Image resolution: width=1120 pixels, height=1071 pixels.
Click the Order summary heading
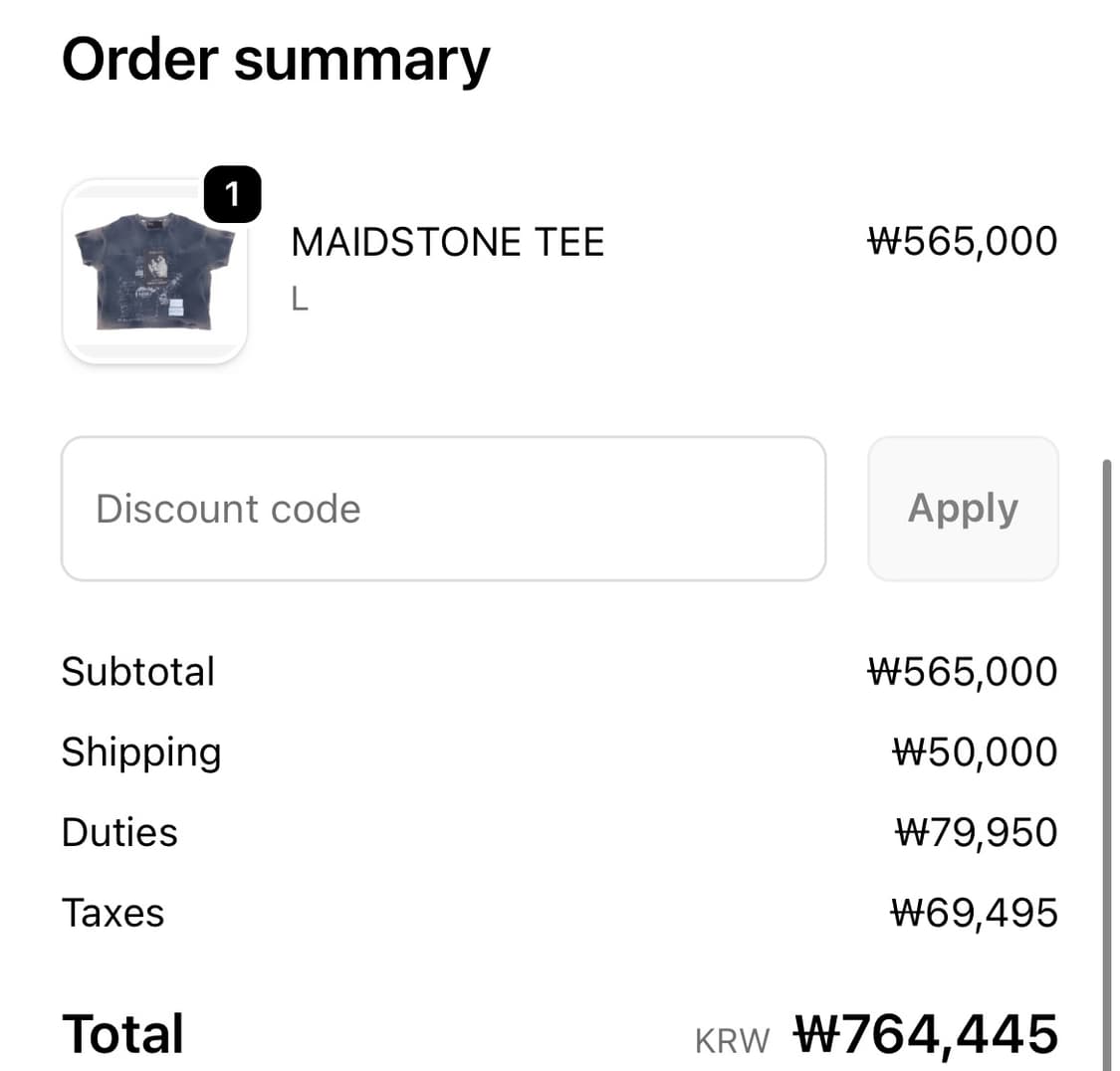276,60
